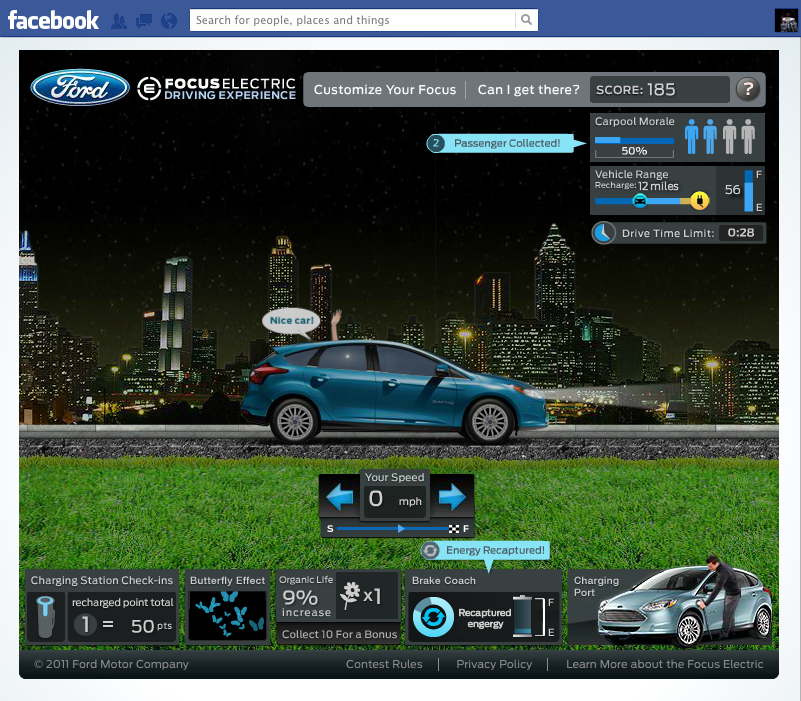Open the Butterfly Effect butterflies panel
Screen dimensions: 801x701
[227, 616]
